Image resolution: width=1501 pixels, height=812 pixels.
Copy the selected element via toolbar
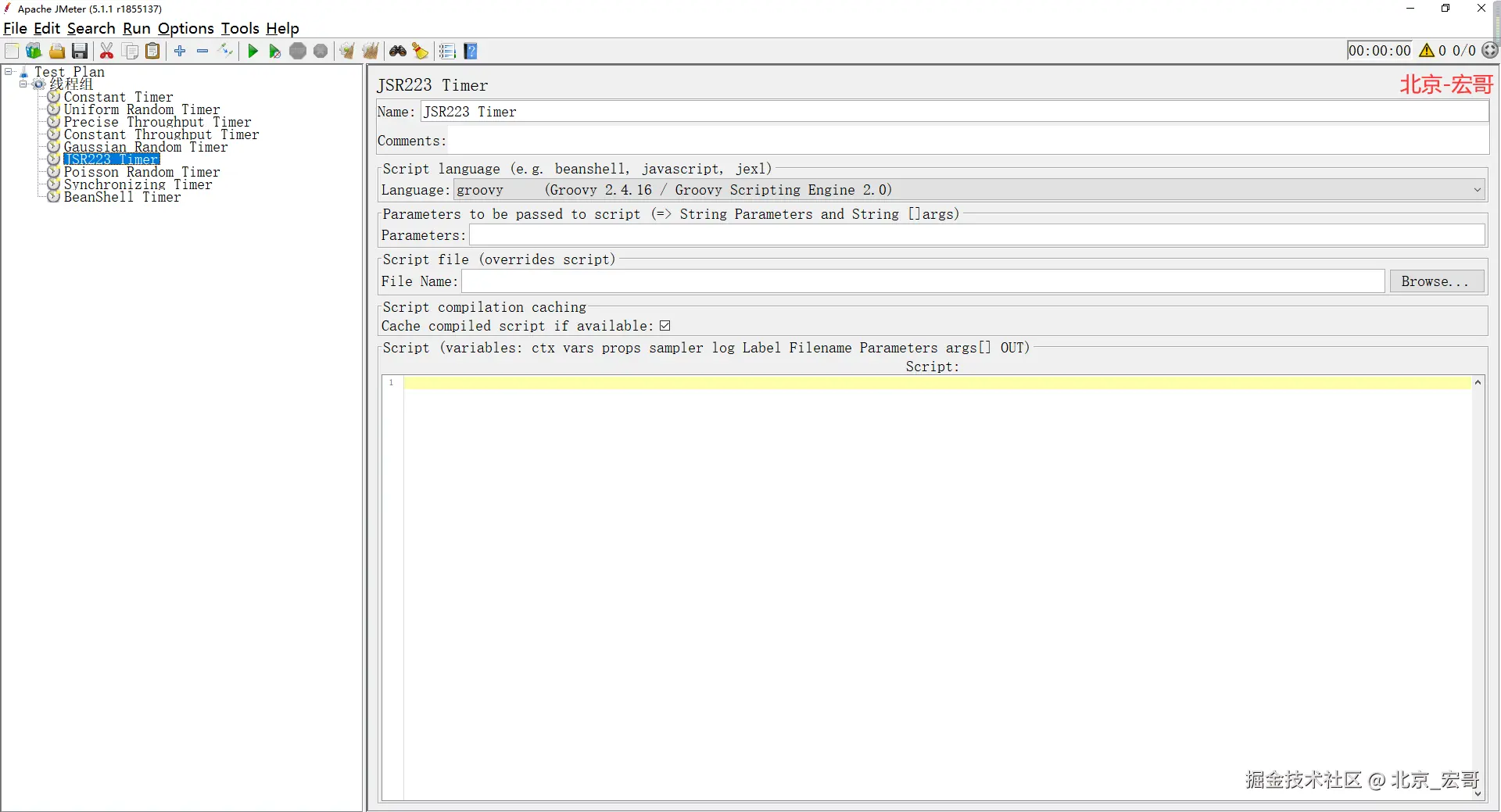[x=131, y=52]
